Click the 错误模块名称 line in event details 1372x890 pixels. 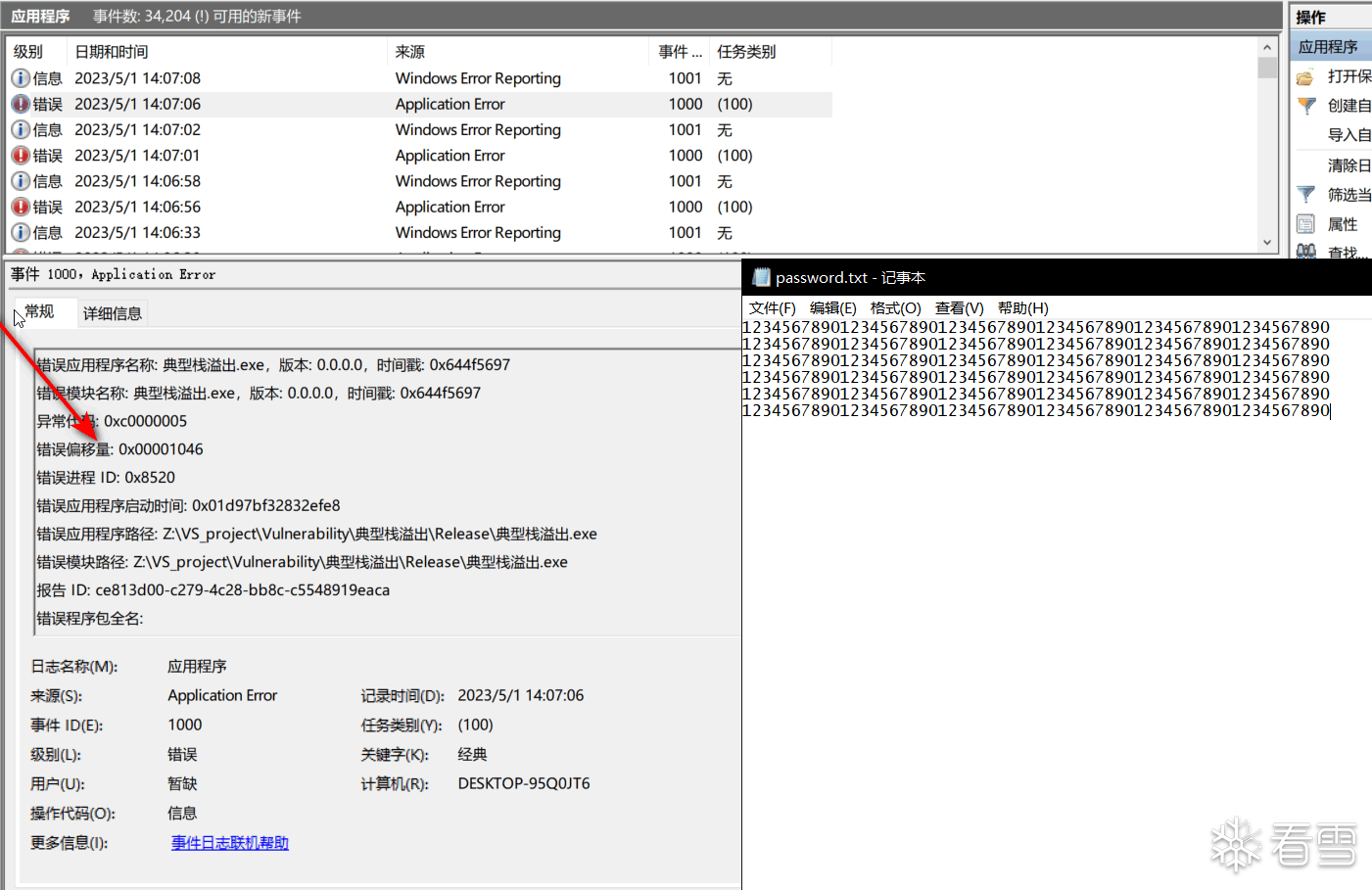point(259,394)
